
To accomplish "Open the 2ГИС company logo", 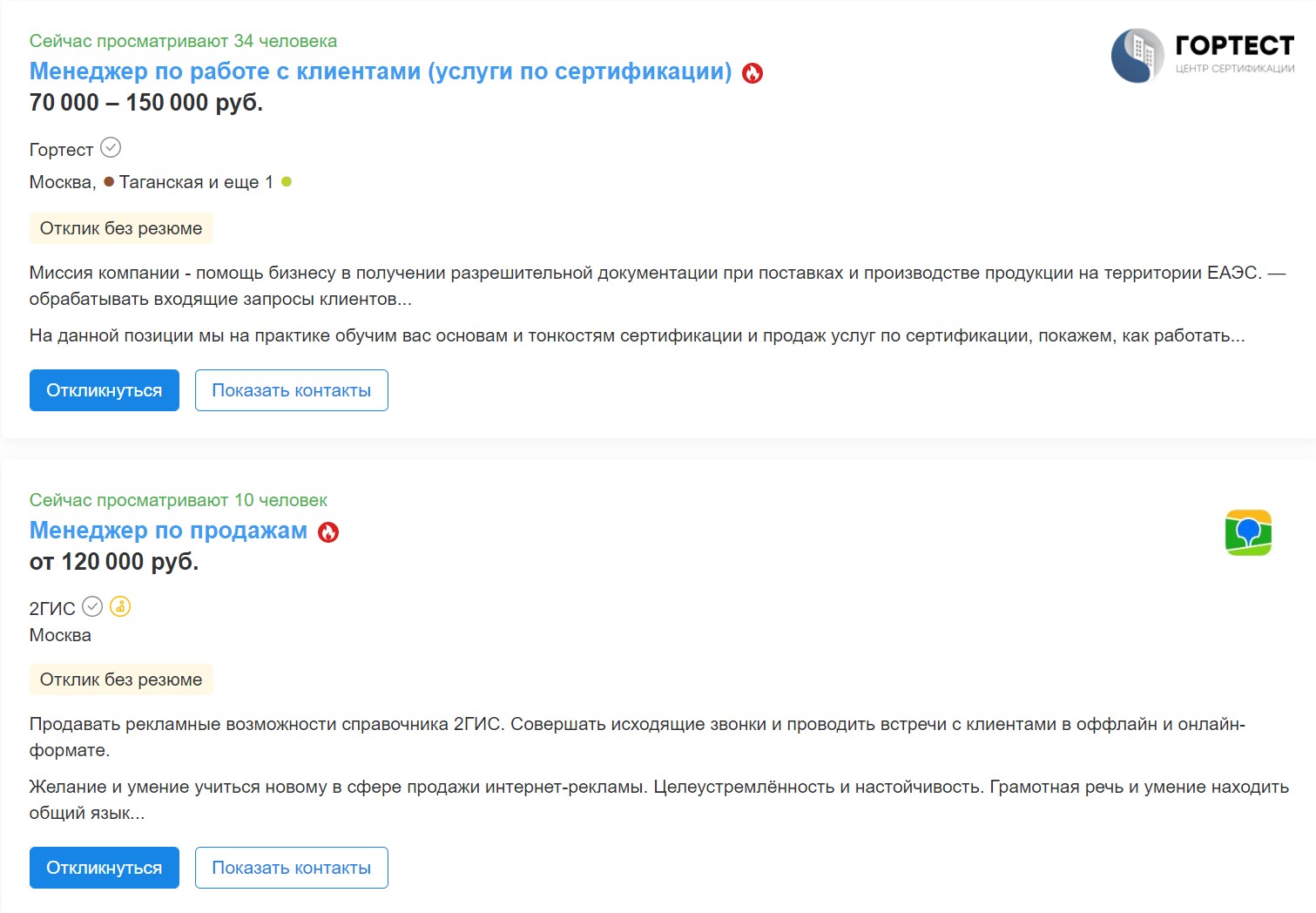I will pyautogui.click(x=1248, y=533).
